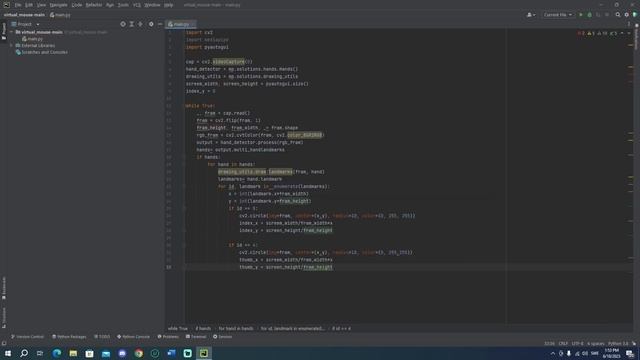Open Python Packages tool window

tap(69, 337)
